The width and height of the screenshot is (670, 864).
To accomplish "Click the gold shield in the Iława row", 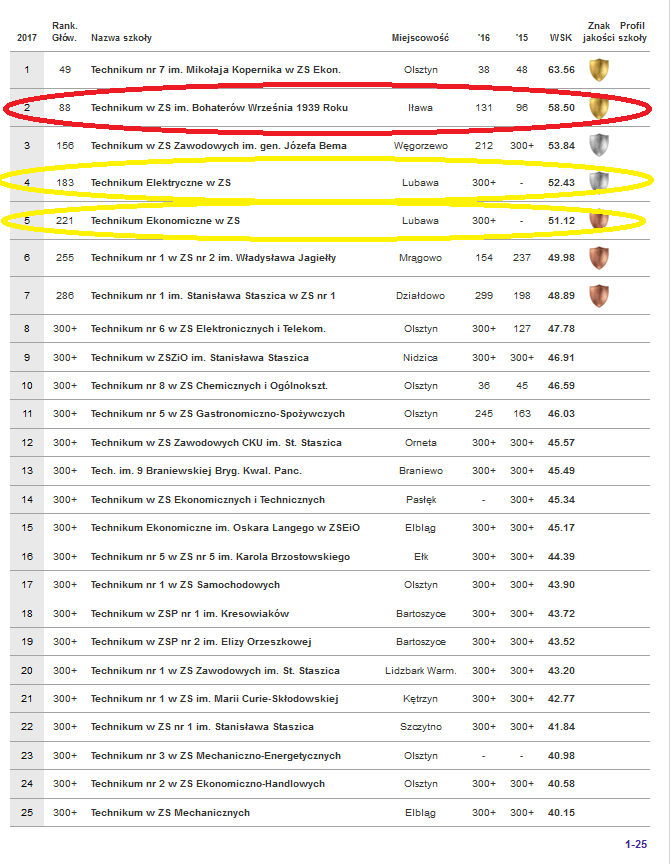I will click(x=599, y=107).
